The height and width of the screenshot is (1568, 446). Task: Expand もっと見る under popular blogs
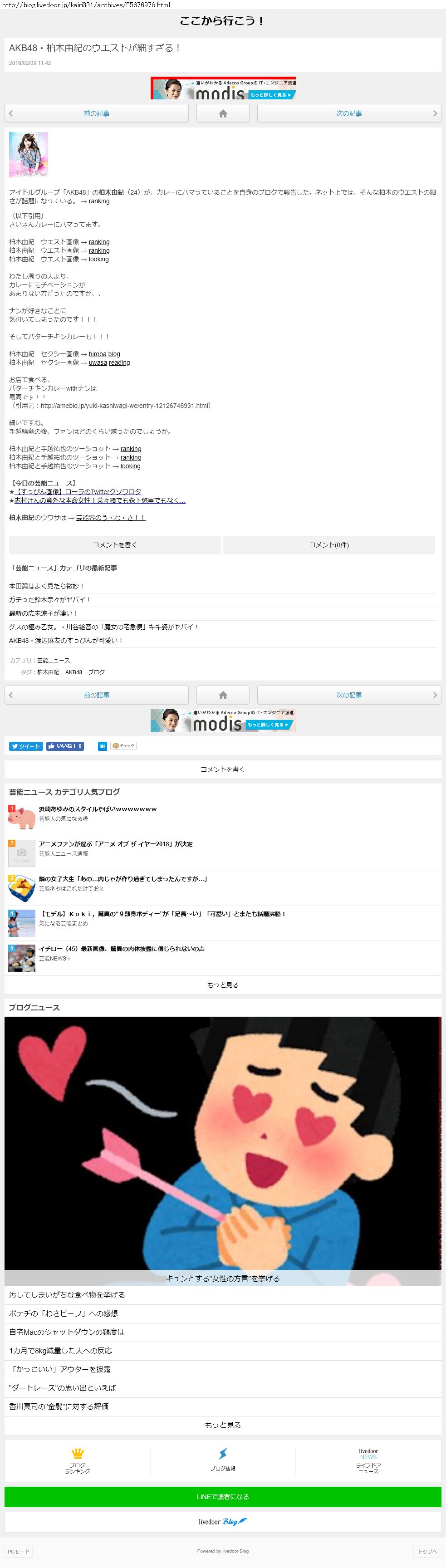[223, 985]
